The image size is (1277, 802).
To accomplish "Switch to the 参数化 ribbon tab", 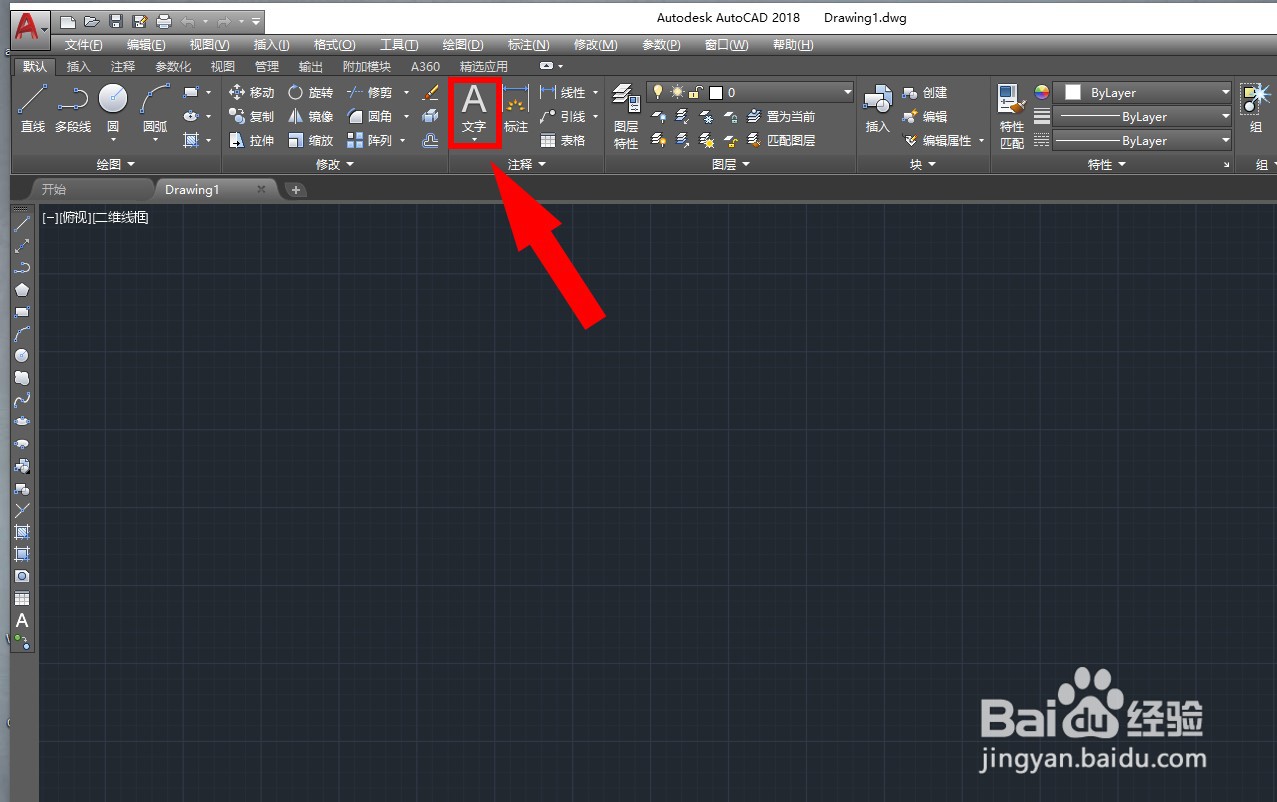I will [173, 67].
